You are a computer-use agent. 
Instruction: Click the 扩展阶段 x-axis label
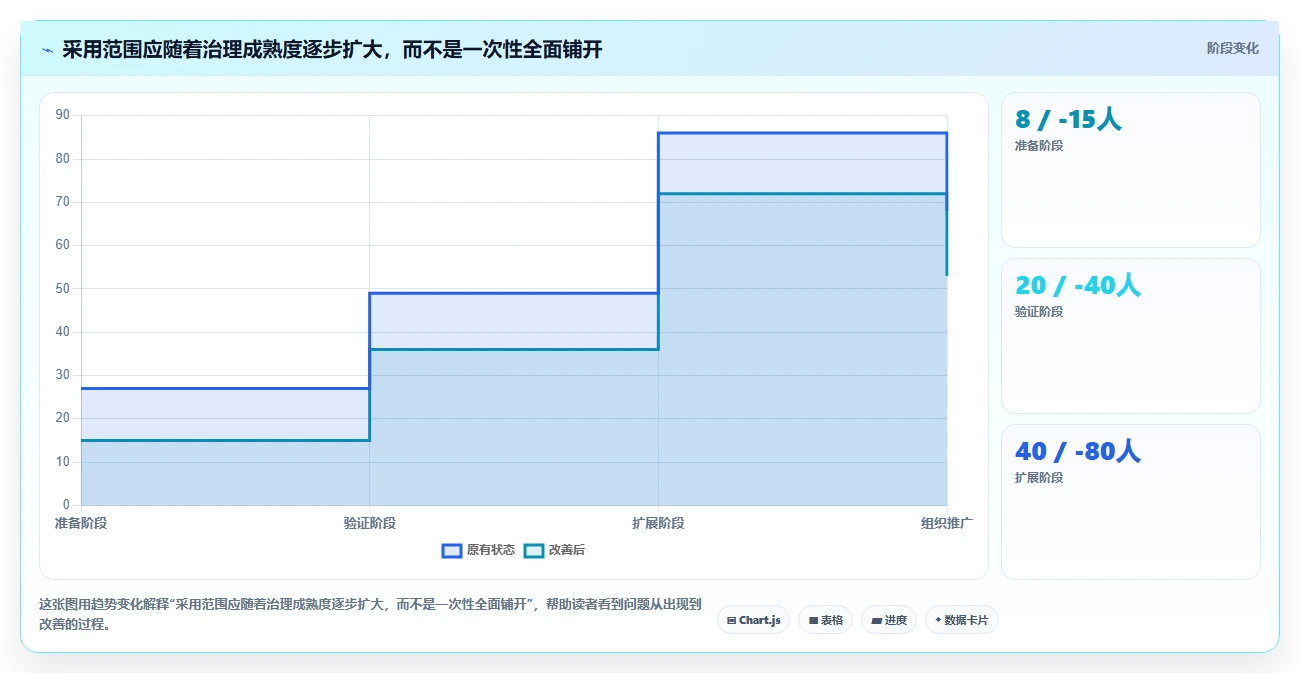(x=658, y=523)
